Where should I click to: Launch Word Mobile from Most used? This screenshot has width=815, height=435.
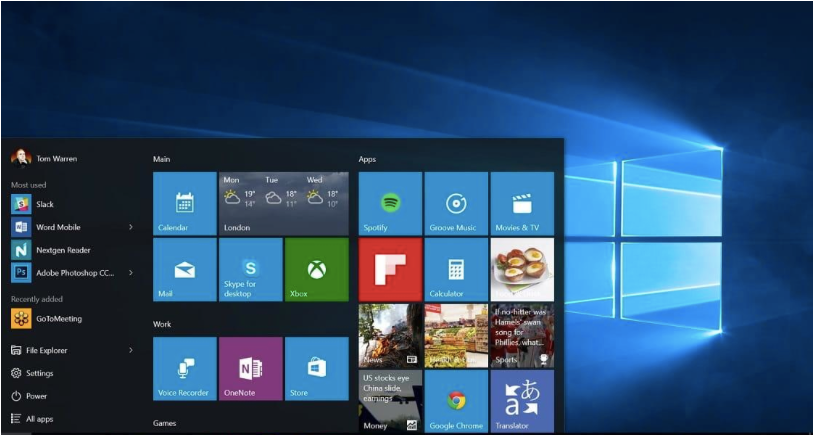pyautogui.click(x=72, y=227)
